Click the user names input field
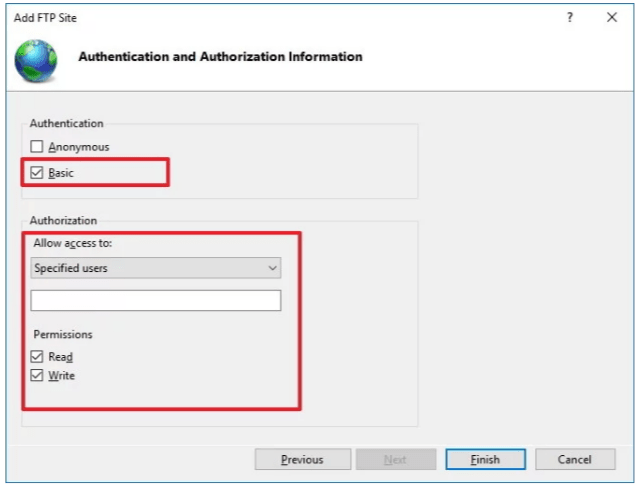638x485 pixels. 155,300
